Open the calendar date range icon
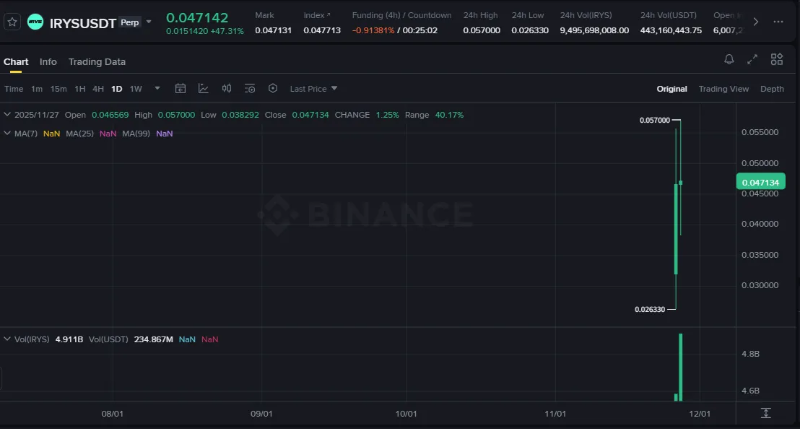The height and width of the screenshot is (429, 800). (x=180, y=88)
